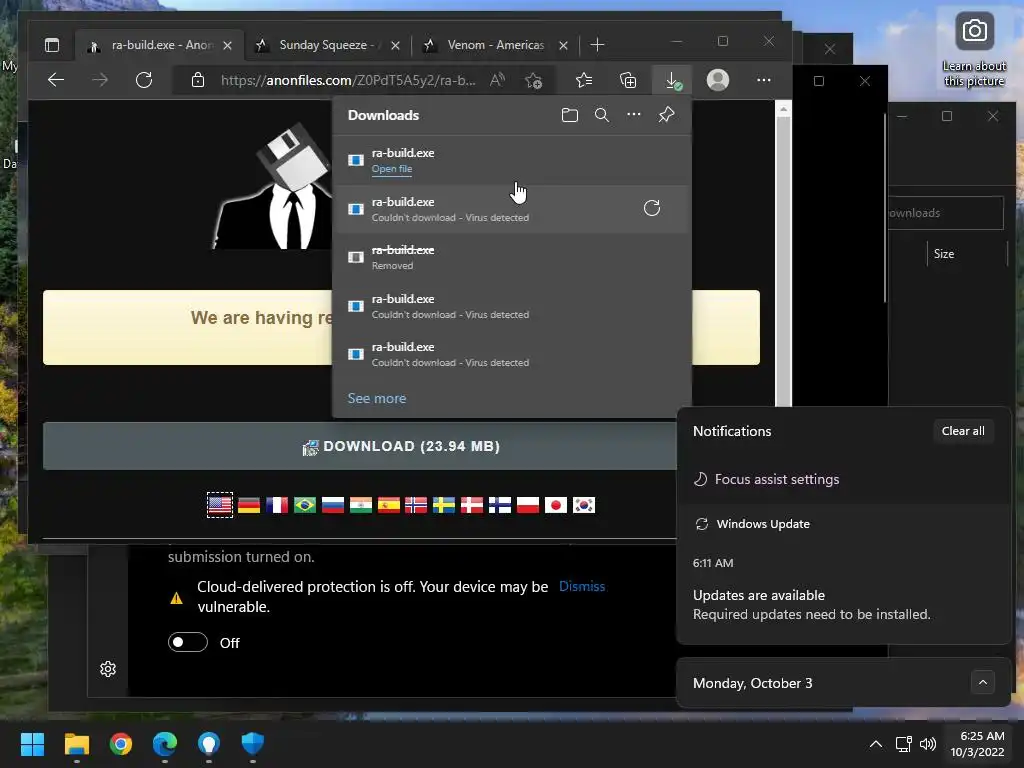
Task: Open clock and date in taskbar
Action: [x=977, y=744]
